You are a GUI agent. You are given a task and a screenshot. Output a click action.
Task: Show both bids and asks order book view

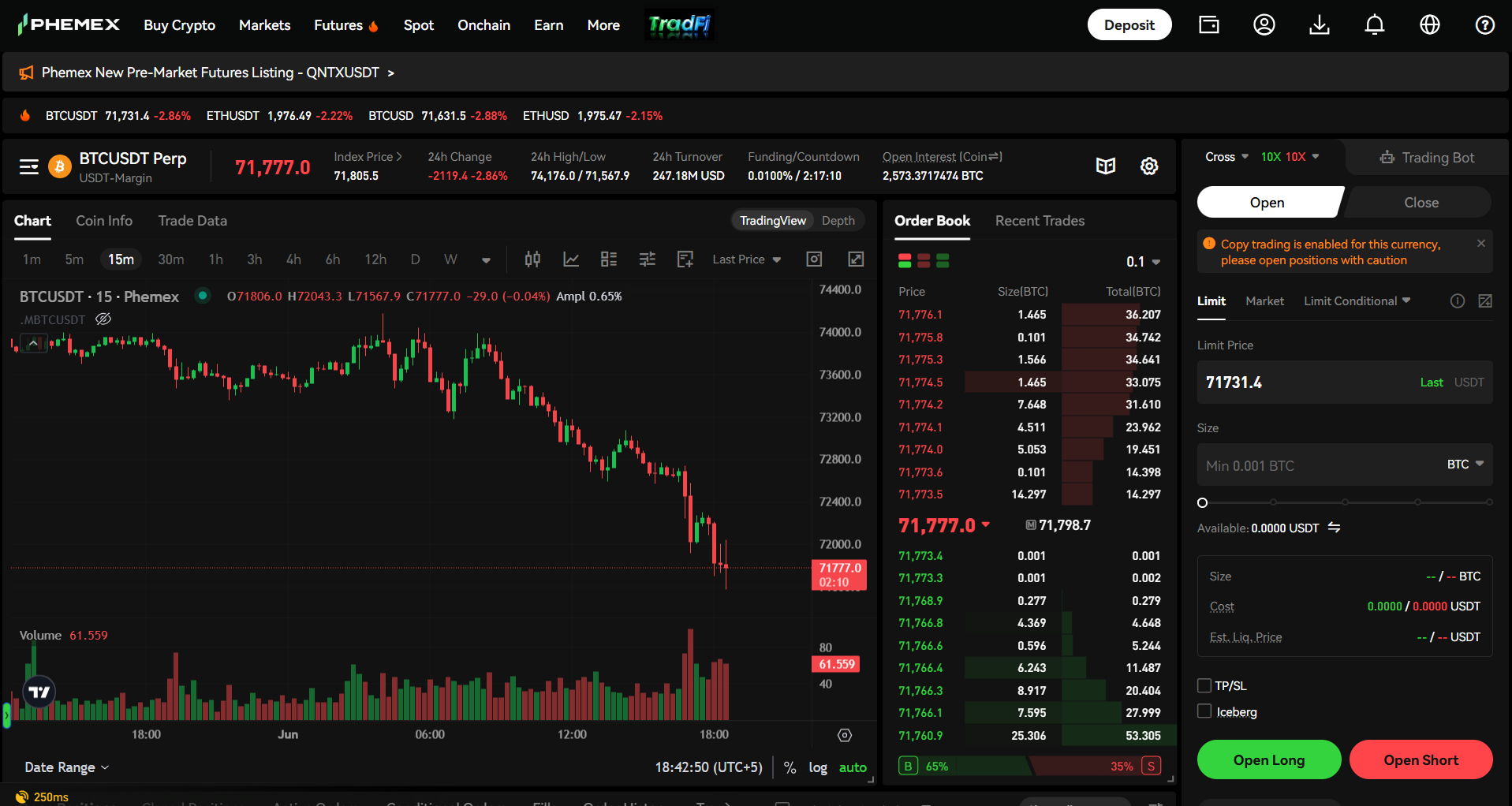905,261
